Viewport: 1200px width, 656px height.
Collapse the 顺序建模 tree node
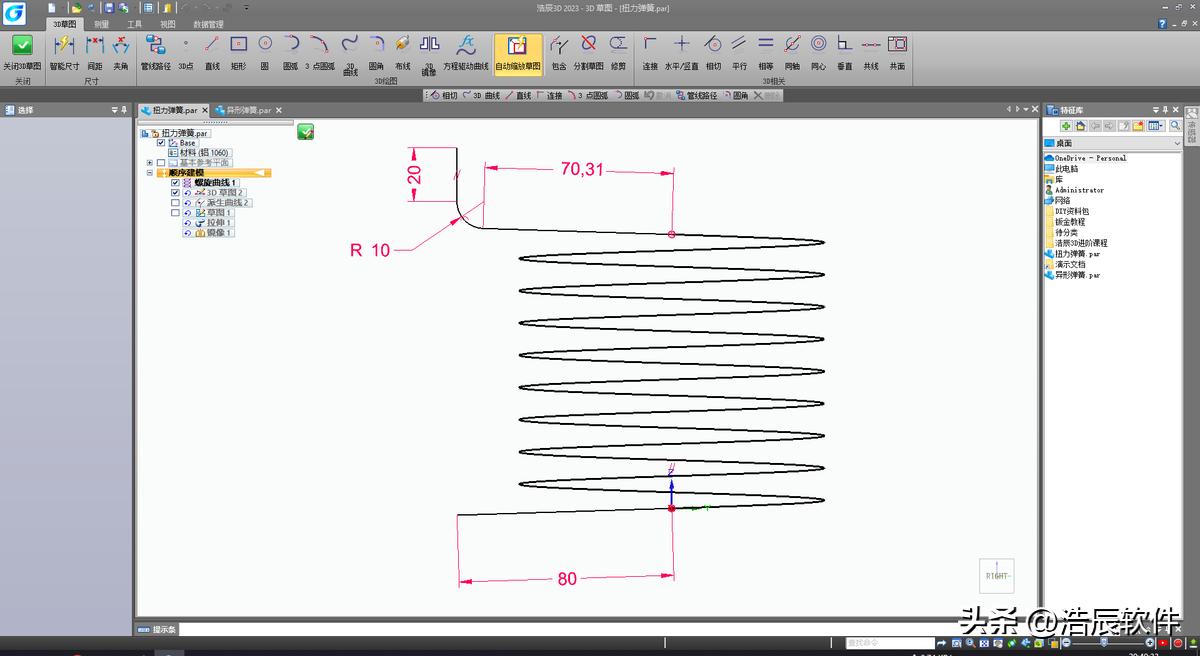(x=149, y=173)
